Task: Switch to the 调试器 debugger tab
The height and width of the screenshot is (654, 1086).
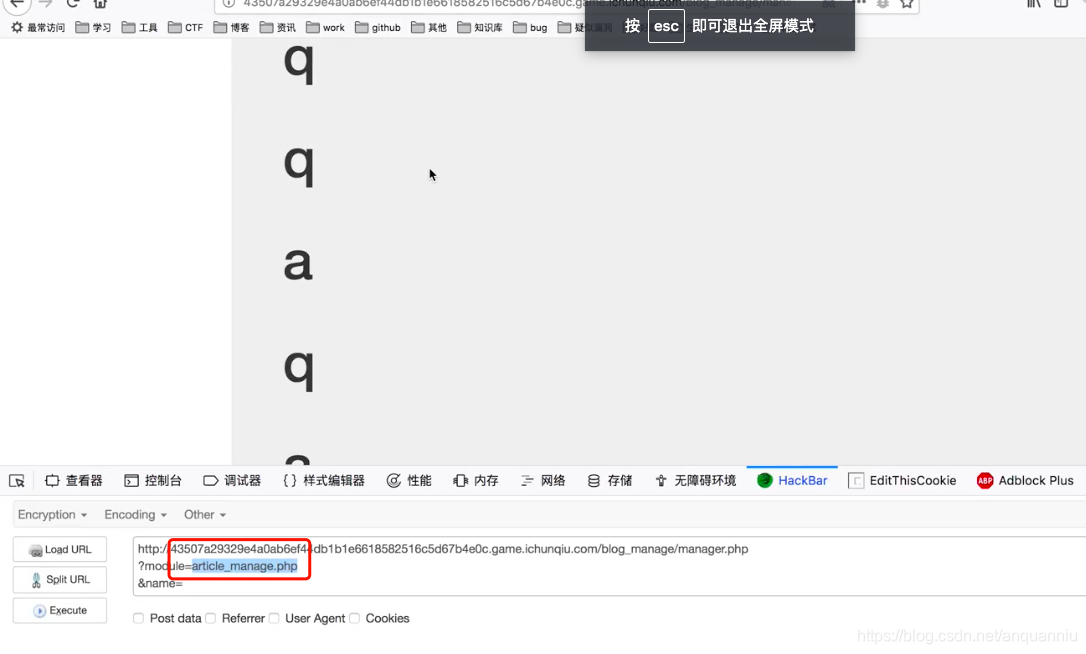Action: tap(232, 481)
